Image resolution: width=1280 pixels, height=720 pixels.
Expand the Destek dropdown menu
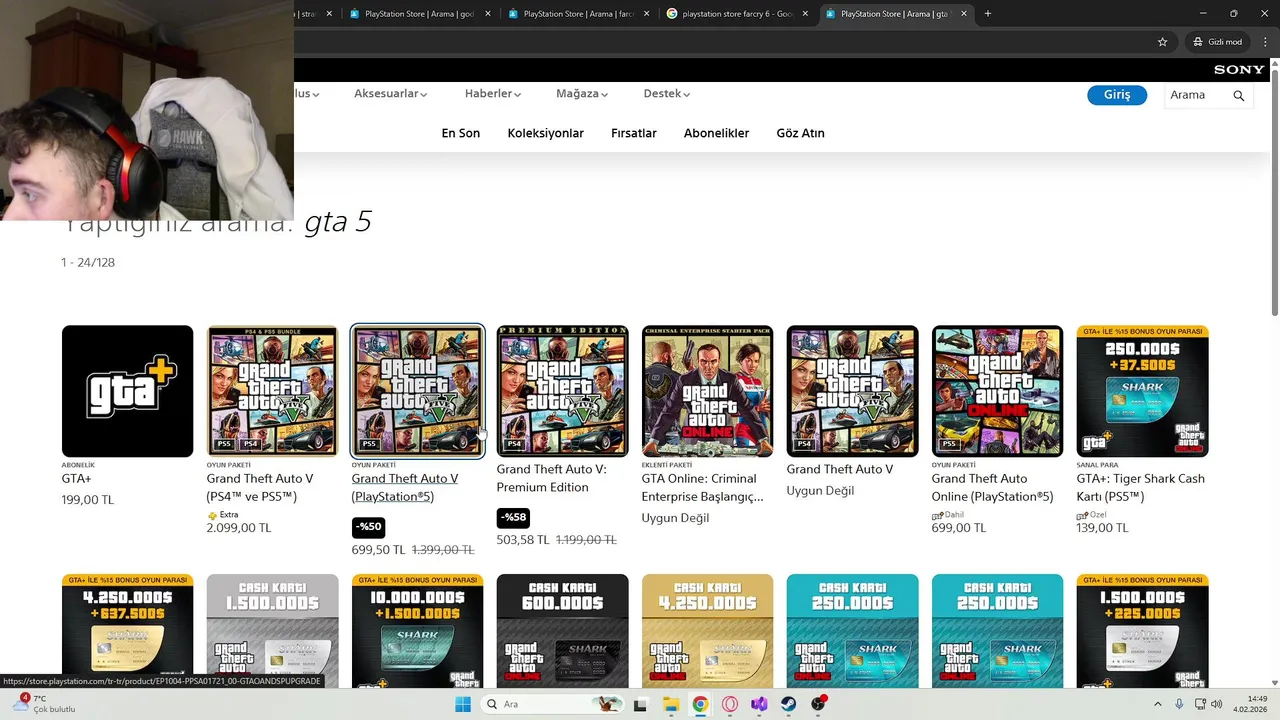point(667,94)
